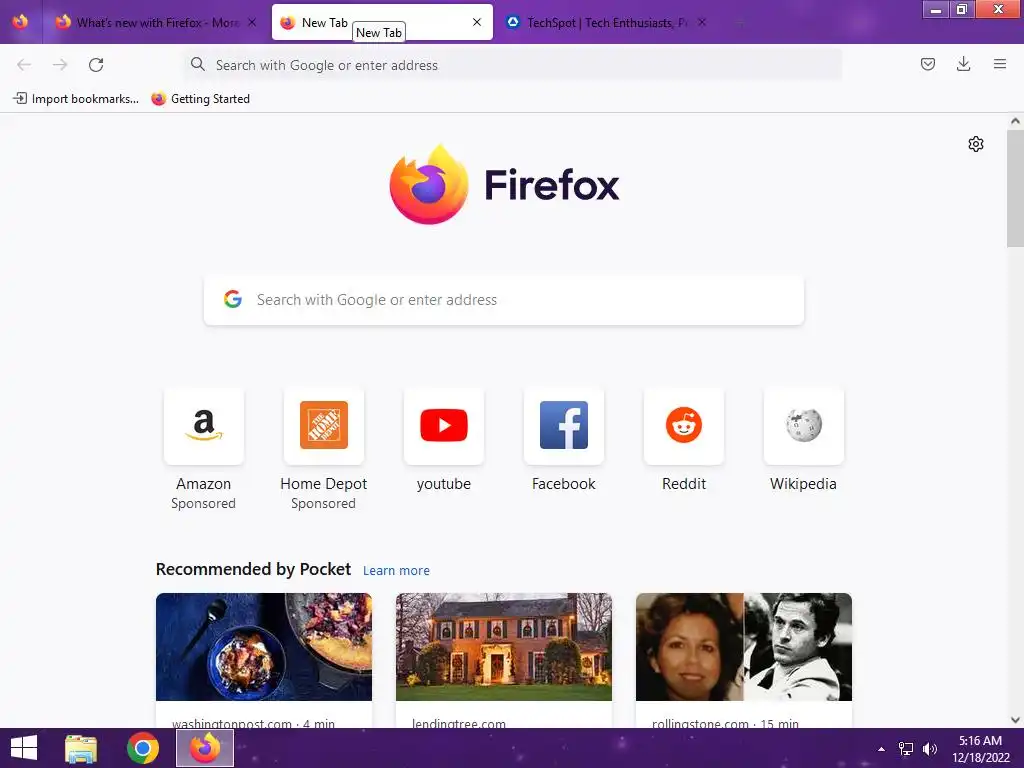This screenshot has height=768, width=1024.
Task: Close the TechSpot tab
Action: (701, 22)
